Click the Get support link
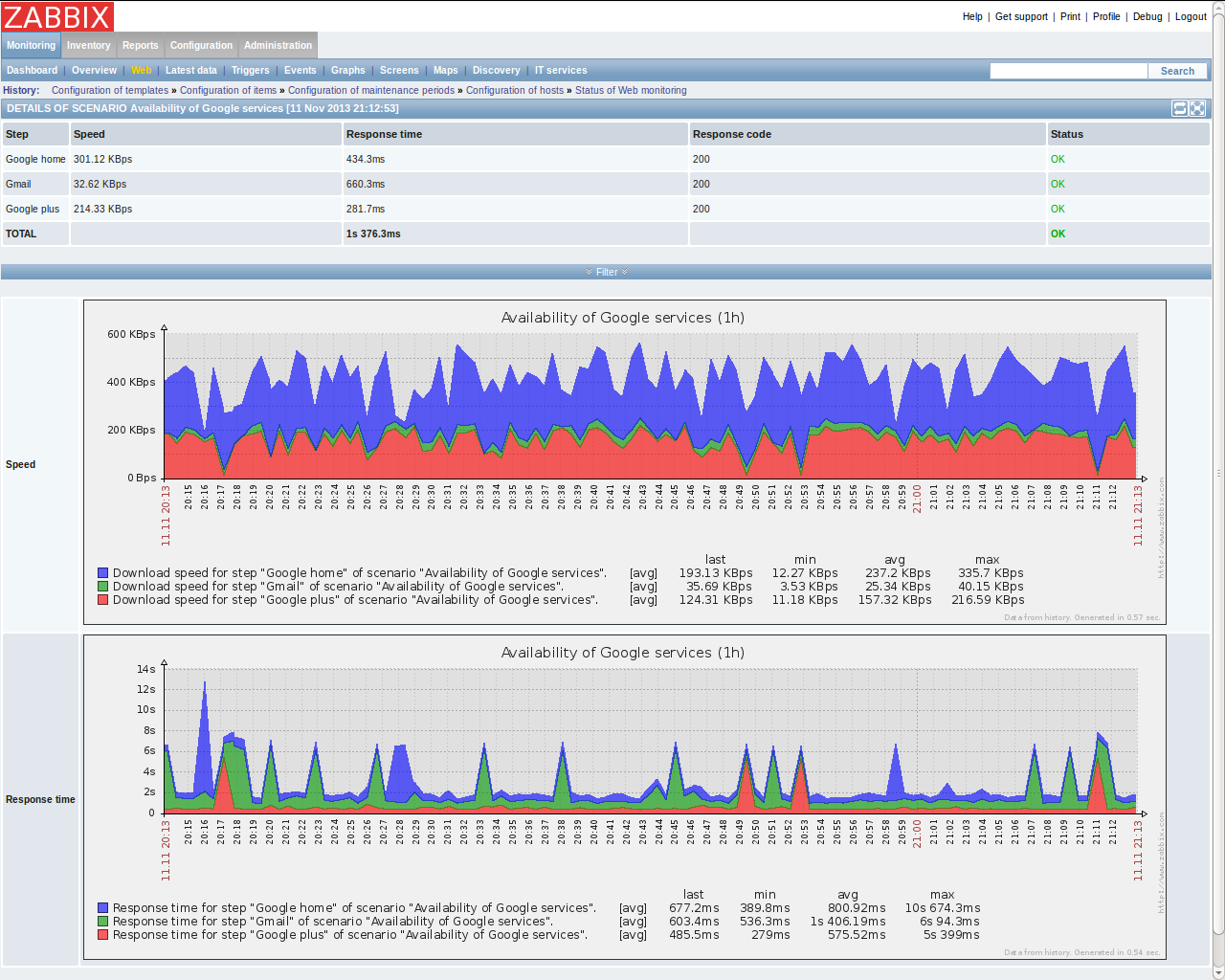This screenshot has height=980, width=1225. pyautogui.click(x=1021, y=17)
